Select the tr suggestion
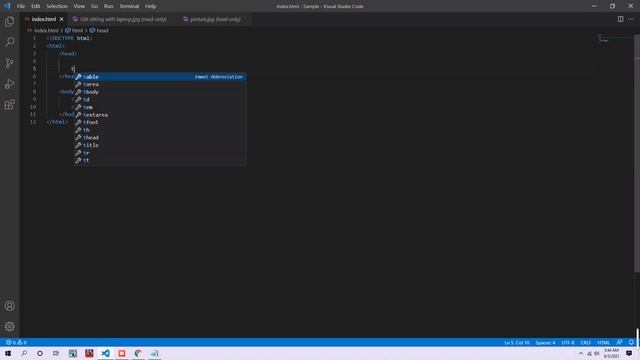 click(x=160, y=153)
